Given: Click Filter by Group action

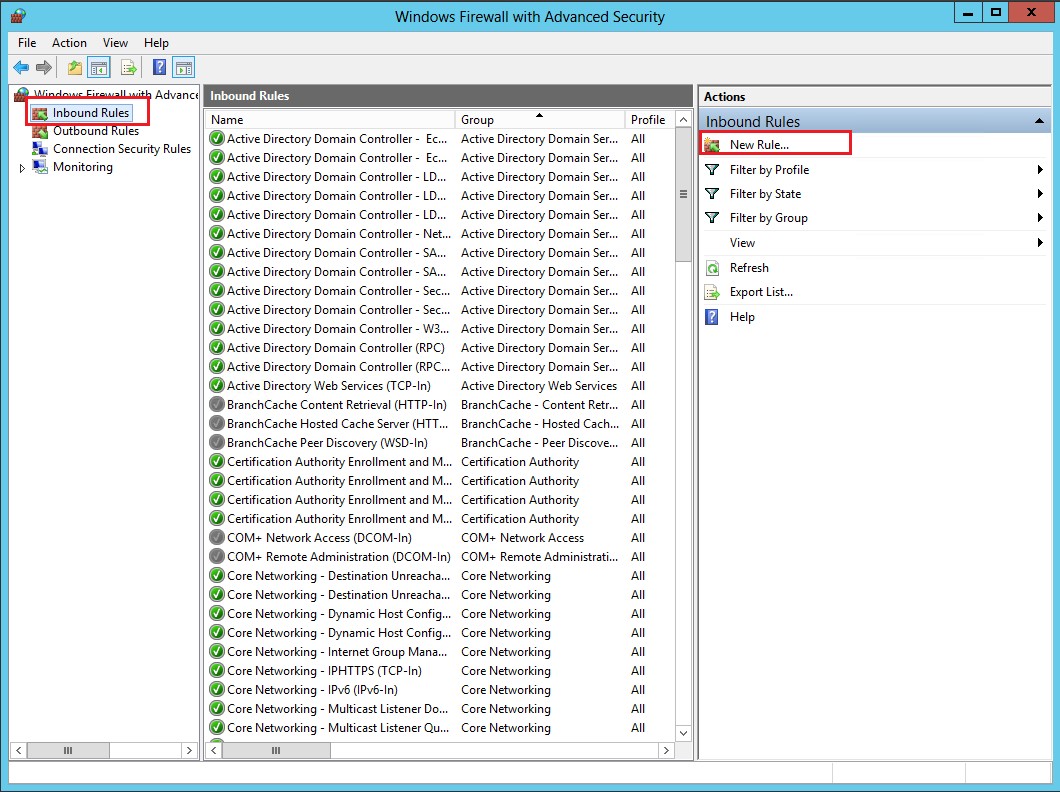Looking at the screenshot, I should point(769,218).
